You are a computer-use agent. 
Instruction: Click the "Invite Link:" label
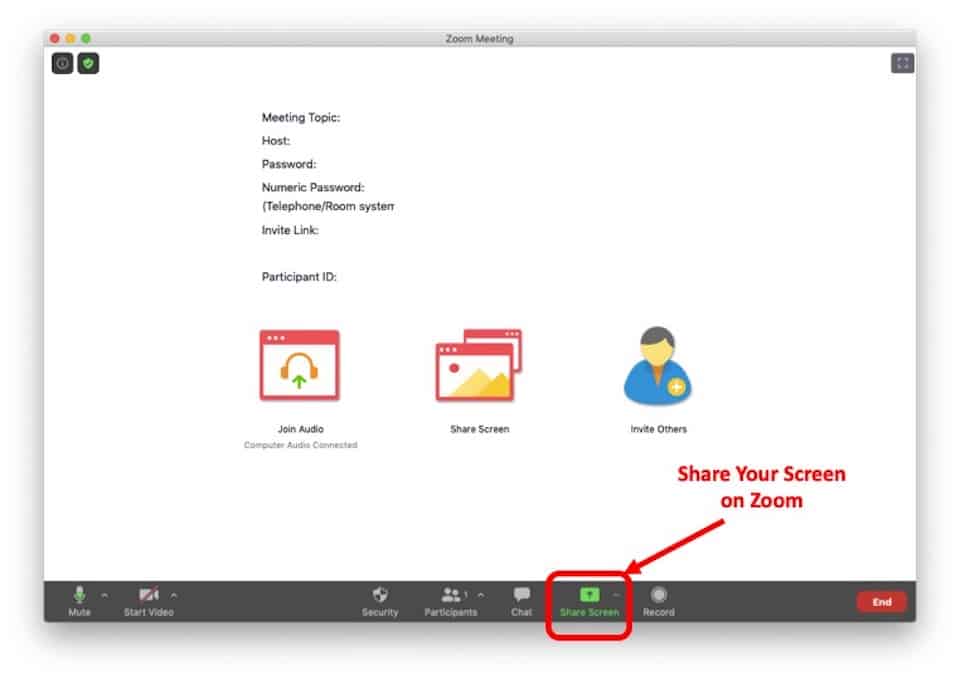pos(290,230)
